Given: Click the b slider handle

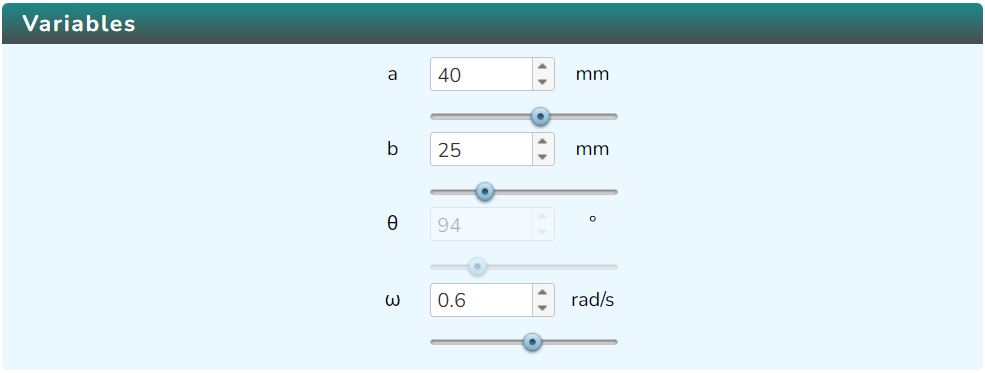Looking at the screenshot, I should [484, 192].
